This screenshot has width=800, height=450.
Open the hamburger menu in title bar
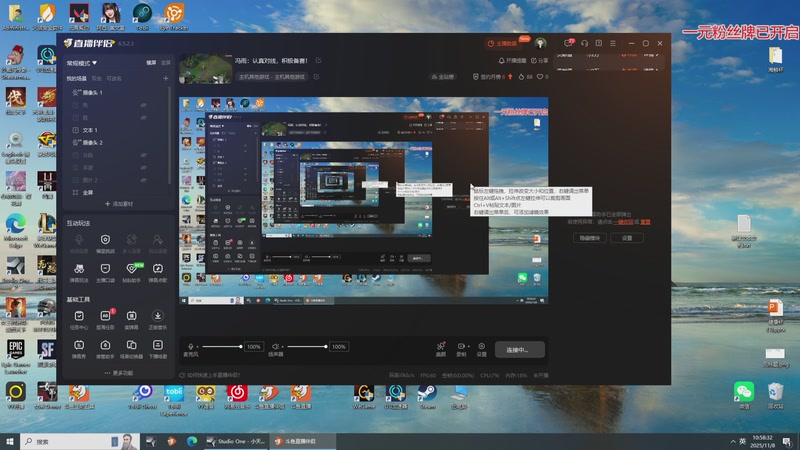pyautogui.click(x=613, y=43)
